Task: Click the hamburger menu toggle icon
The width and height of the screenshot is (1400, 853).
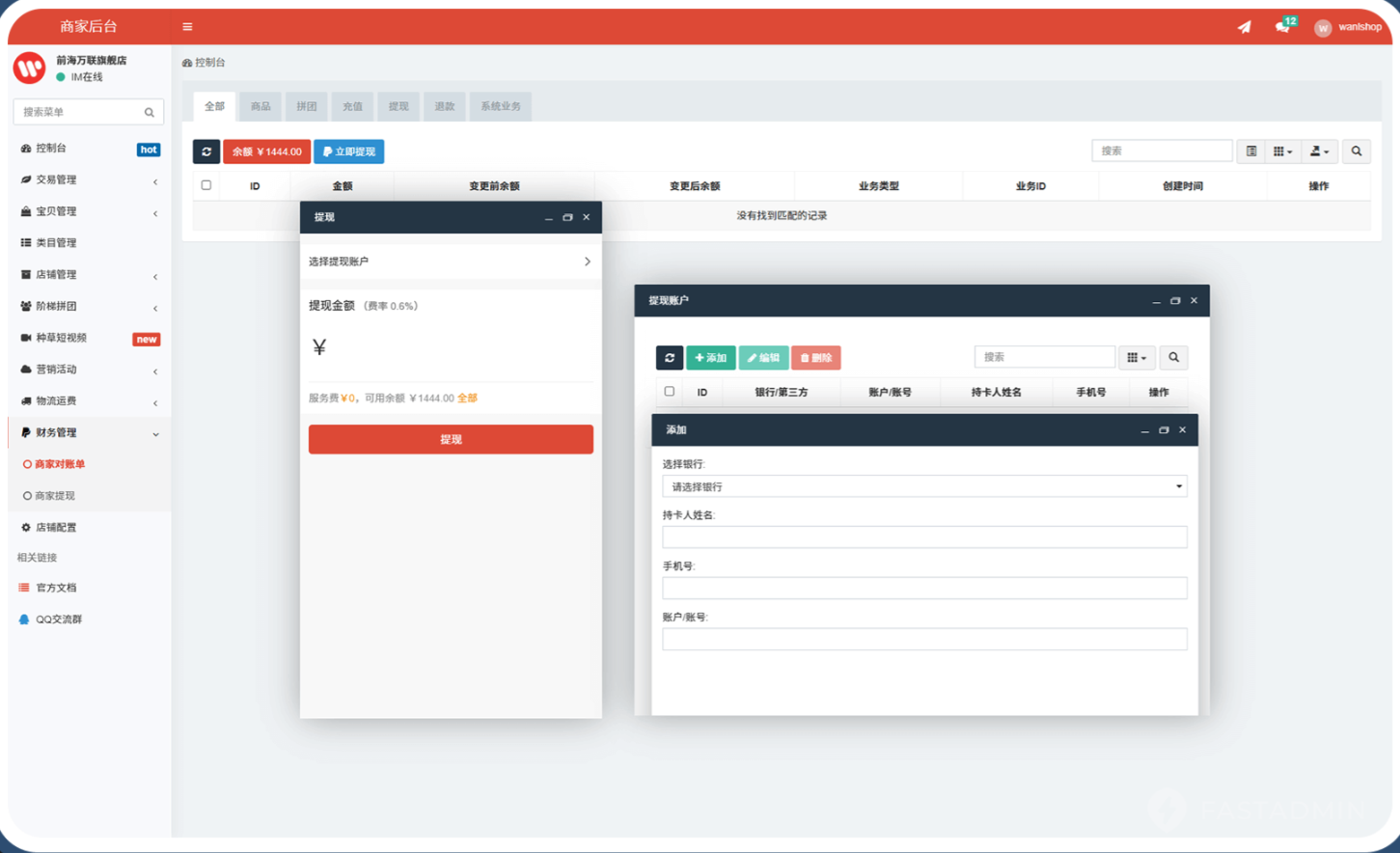Action: point(187,27)
